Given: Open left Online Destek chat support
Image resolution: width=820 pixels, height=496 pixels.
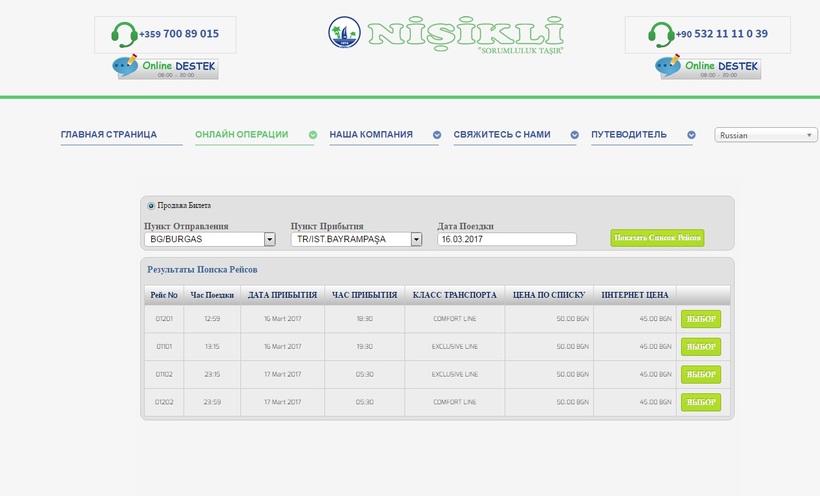Looking at the screenshot, I should click(x=166, y=67).
